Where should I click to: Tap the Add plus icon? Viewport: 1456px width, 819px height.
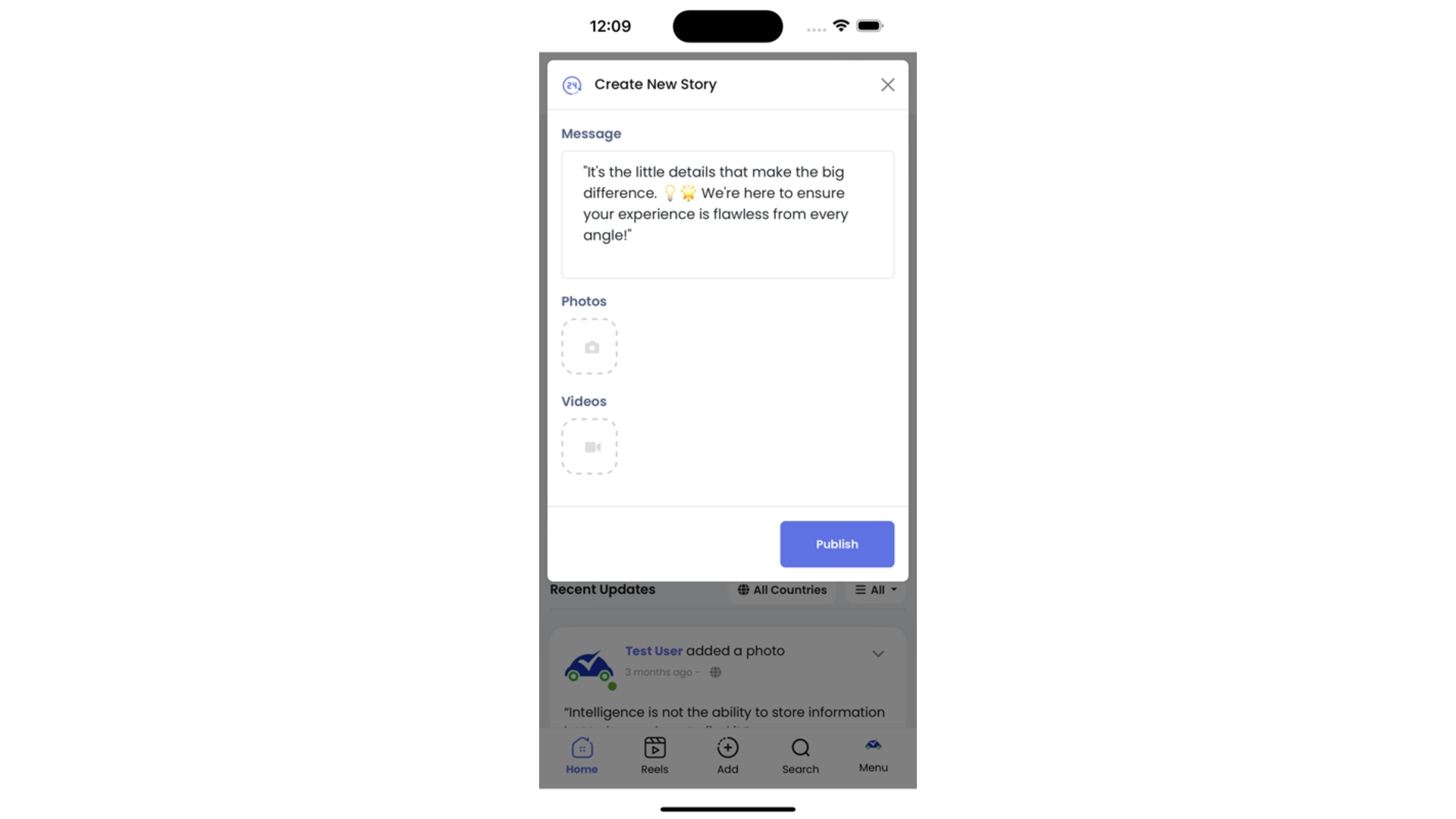(x=727, y=748)
